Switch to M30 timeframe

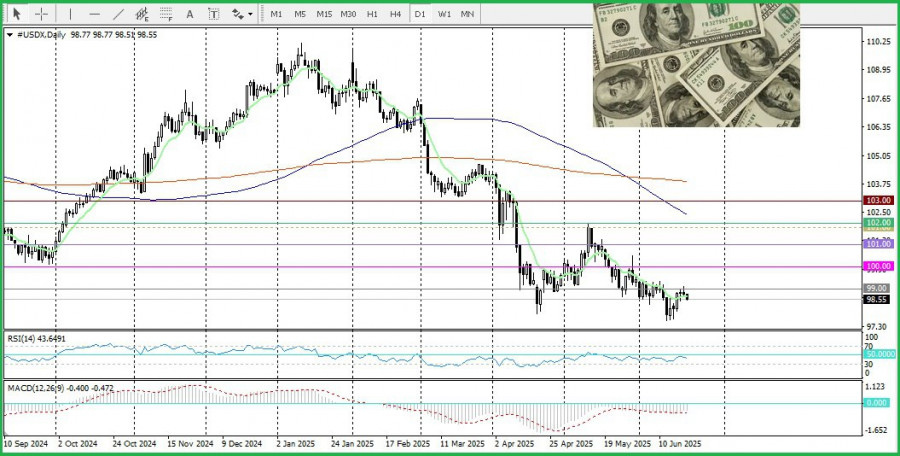pyautogui.click(x=348, y=14)
